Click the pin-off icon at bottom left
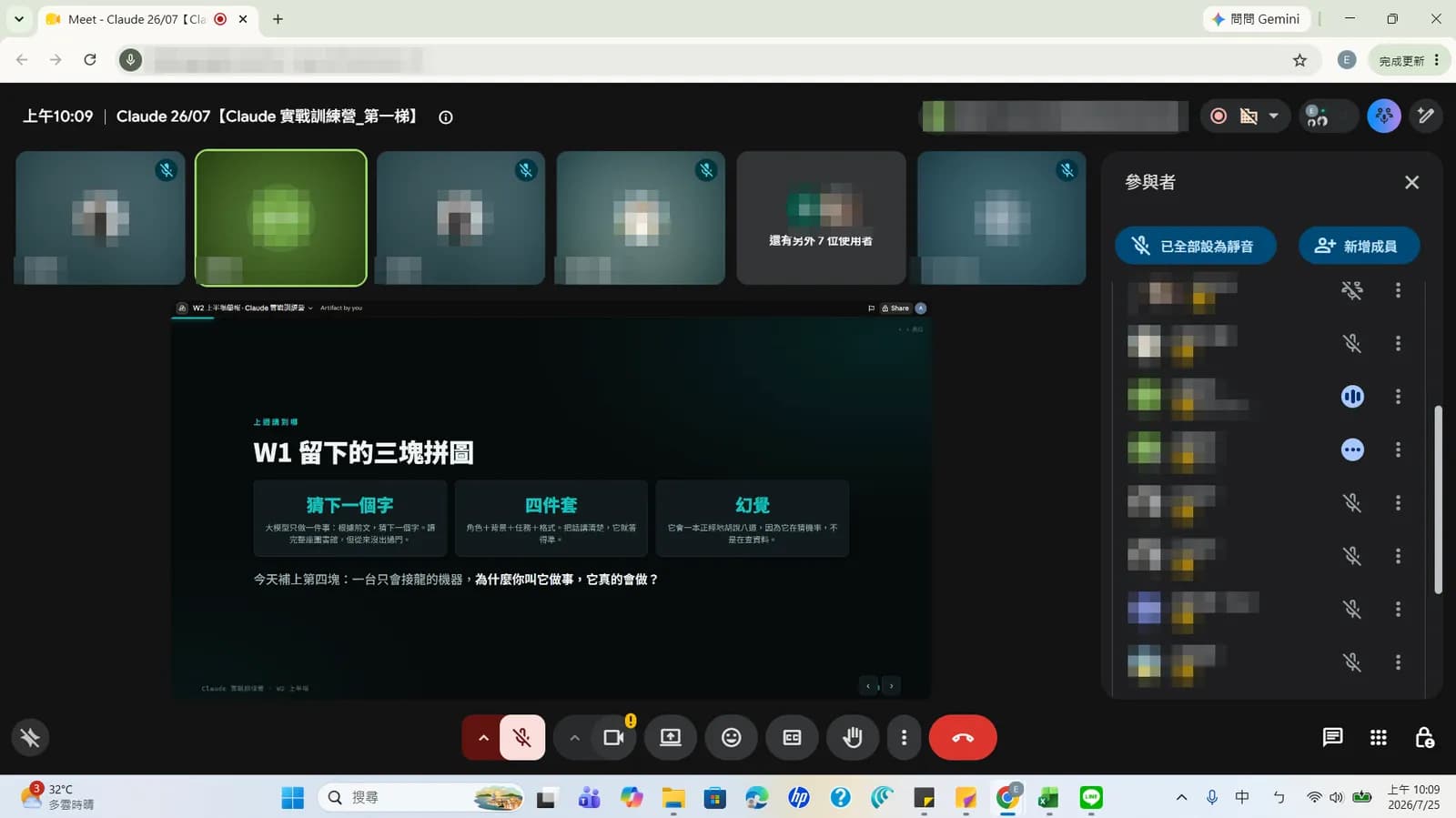The width and height of the screenshot is (1456, 818). [x=30, y=738]
